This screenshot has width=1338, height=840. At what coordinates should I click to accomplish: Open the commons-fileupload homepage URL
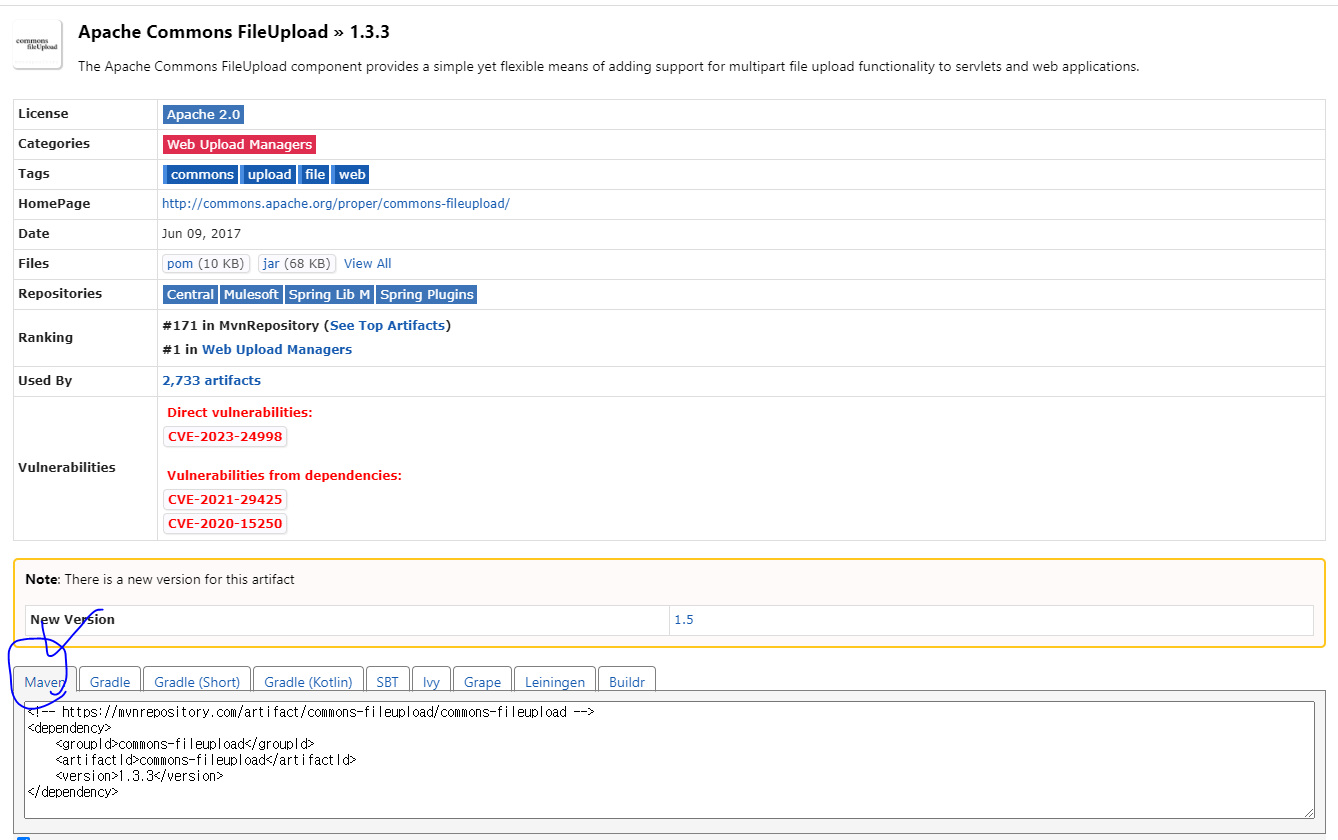336,203
